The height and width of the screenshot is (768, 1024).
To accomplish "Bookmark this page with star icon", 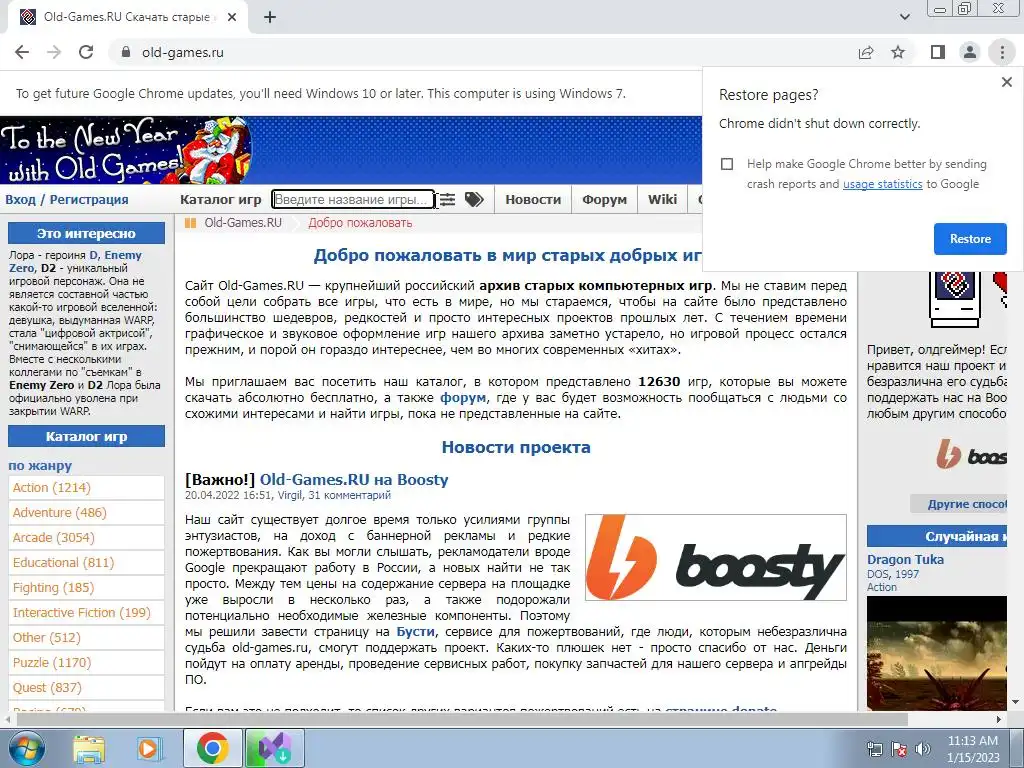I will click(898, 52).
